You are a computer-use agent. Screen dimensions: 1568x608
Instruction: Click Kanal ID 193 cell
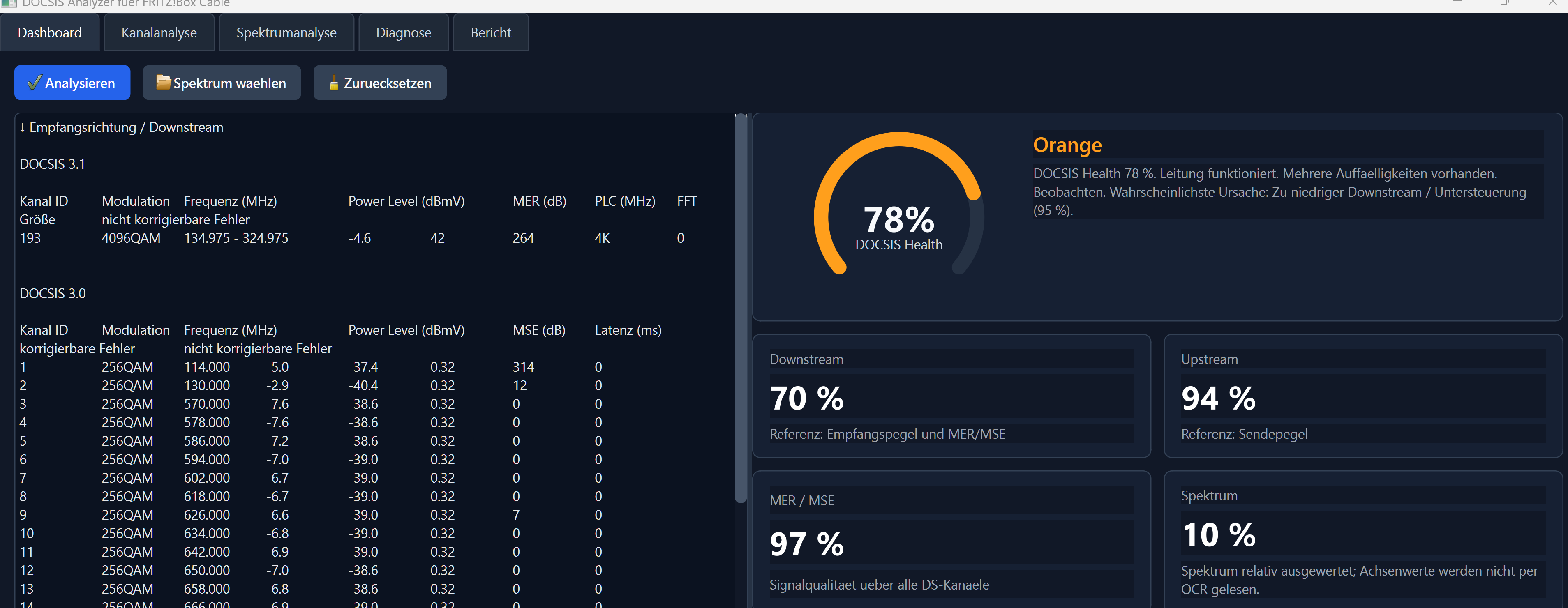tap(30, 238)
